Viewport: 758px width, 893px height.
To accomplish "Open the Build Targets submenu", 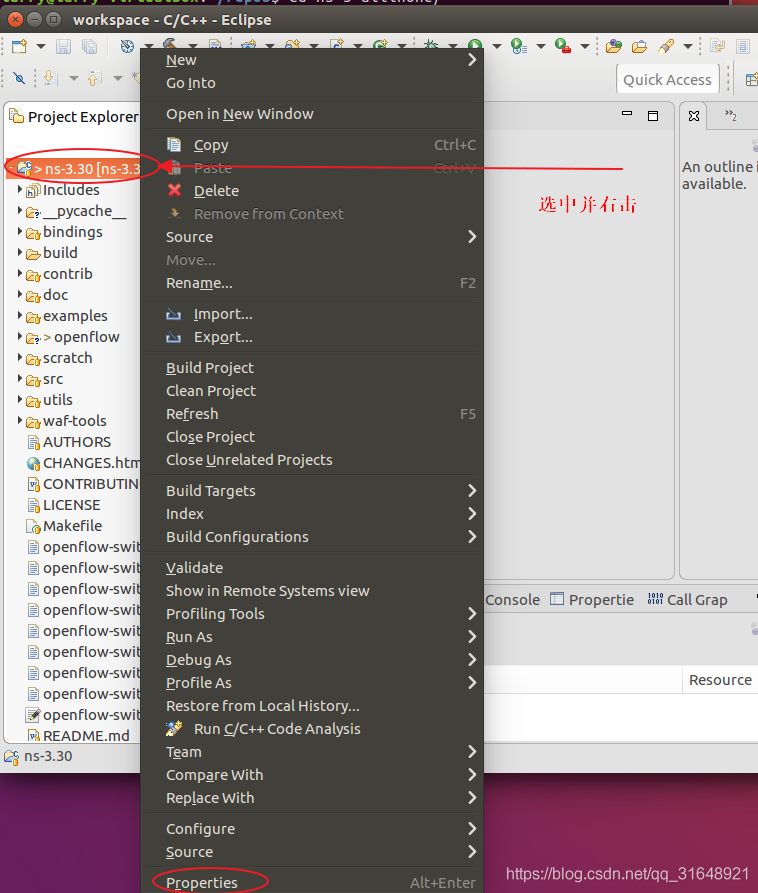I will point(312,491).
